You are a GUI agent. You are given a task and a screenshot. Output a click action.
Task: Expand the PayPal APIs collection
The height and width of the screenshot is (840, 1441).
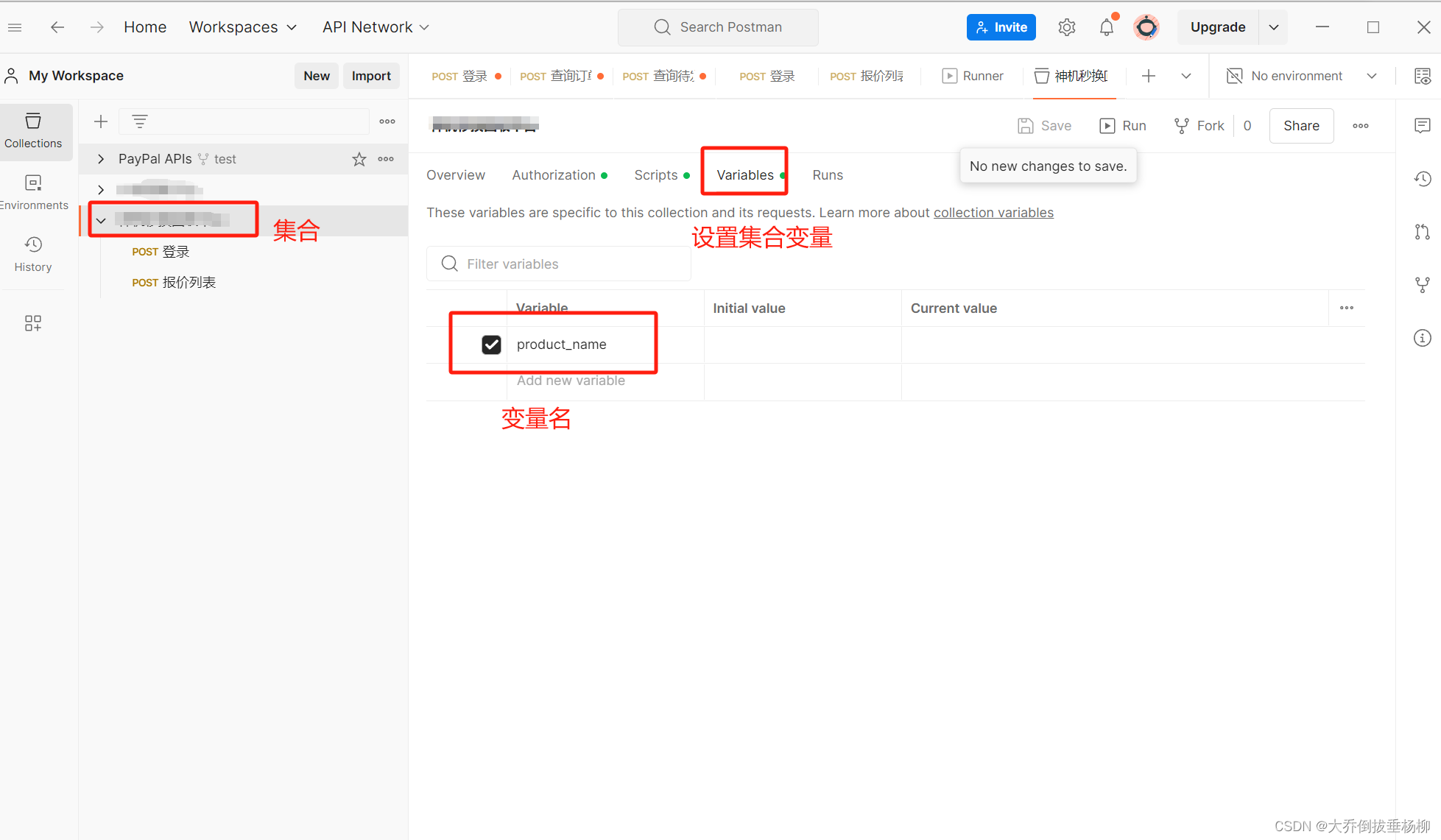tap(101, 159)
